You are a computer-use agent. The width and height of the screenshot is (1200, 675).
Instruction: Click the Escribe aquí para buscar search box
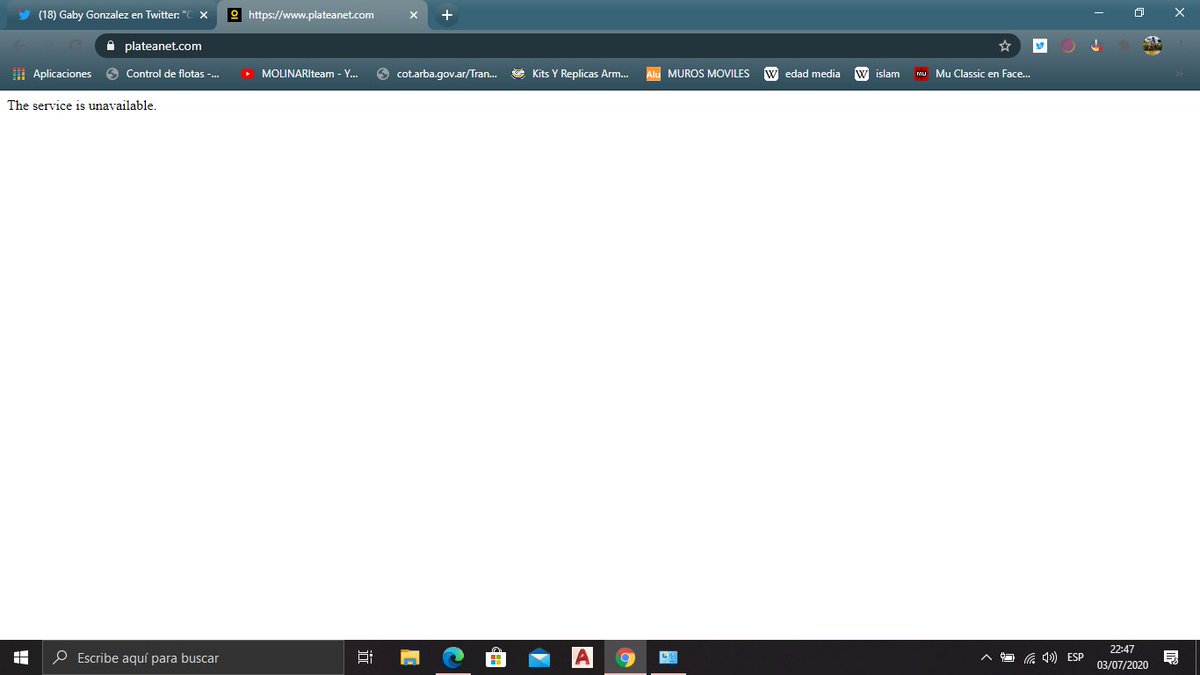(193, 657)
